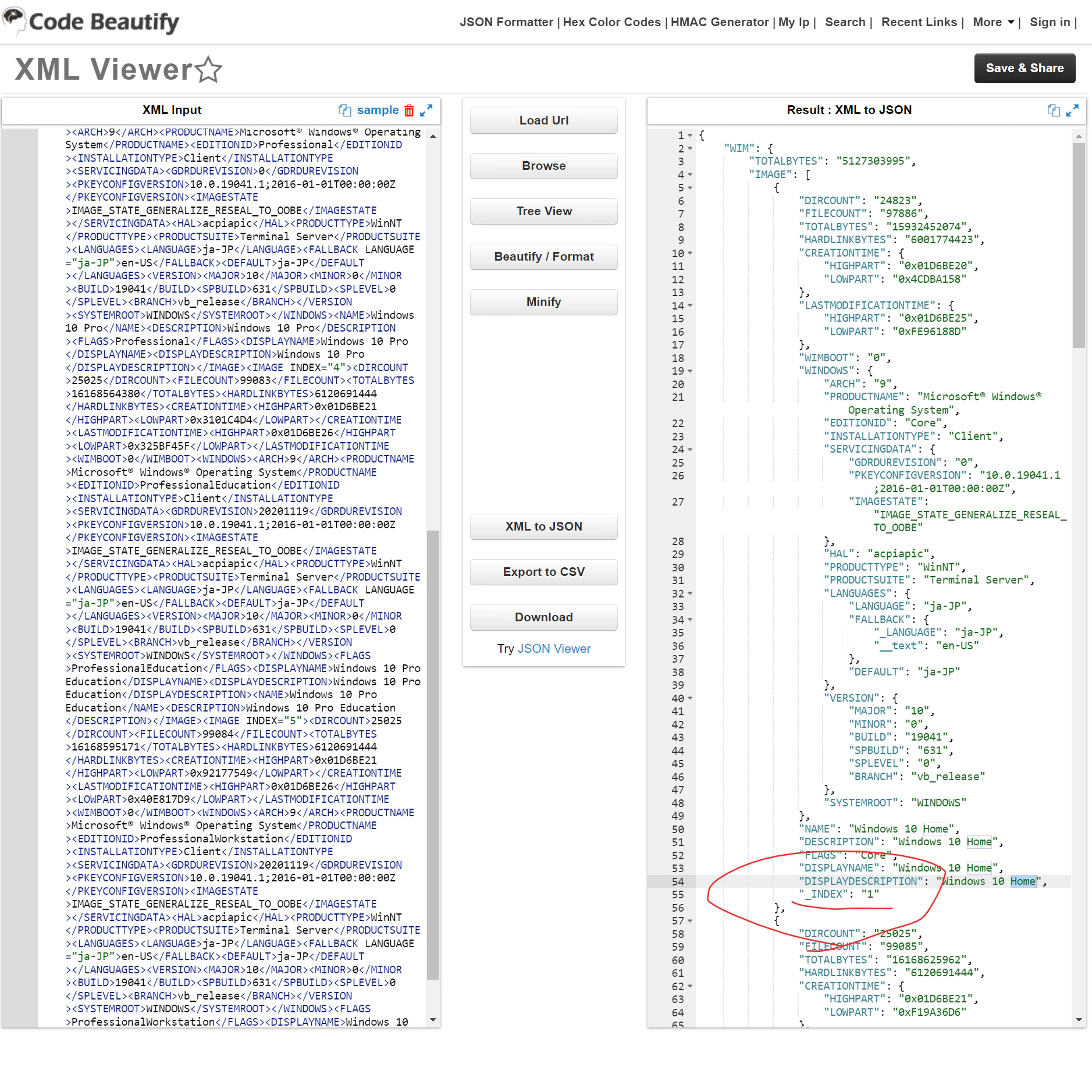
Task: Collapse WINDOWS fold on line 19
Action: pyautogui.click(x=690, y=371)
